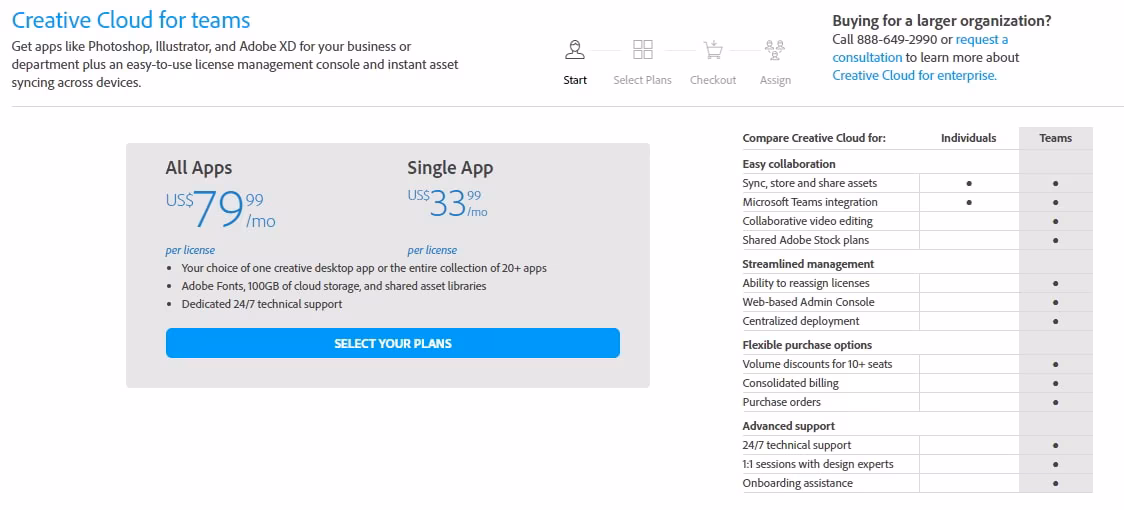This screenshot has height=510, width=1124.
Task: Click the Individuals column header
Action: coord(968,138)
